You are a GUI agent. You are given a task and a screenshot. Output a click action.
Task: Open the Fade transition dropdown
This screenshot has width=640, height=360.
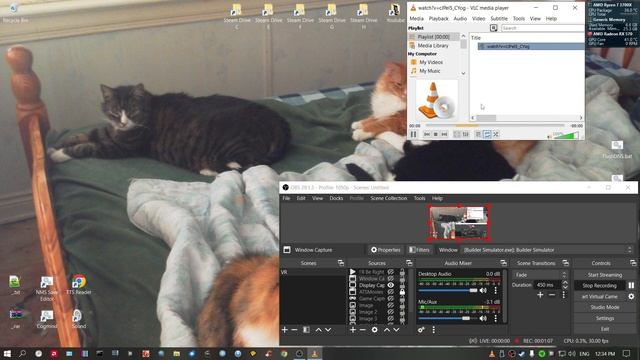coord(540,275)
